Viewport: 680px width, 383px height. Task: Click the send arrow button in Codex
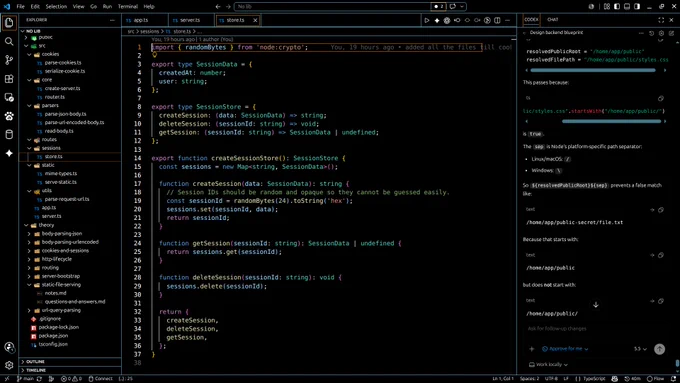659,349
